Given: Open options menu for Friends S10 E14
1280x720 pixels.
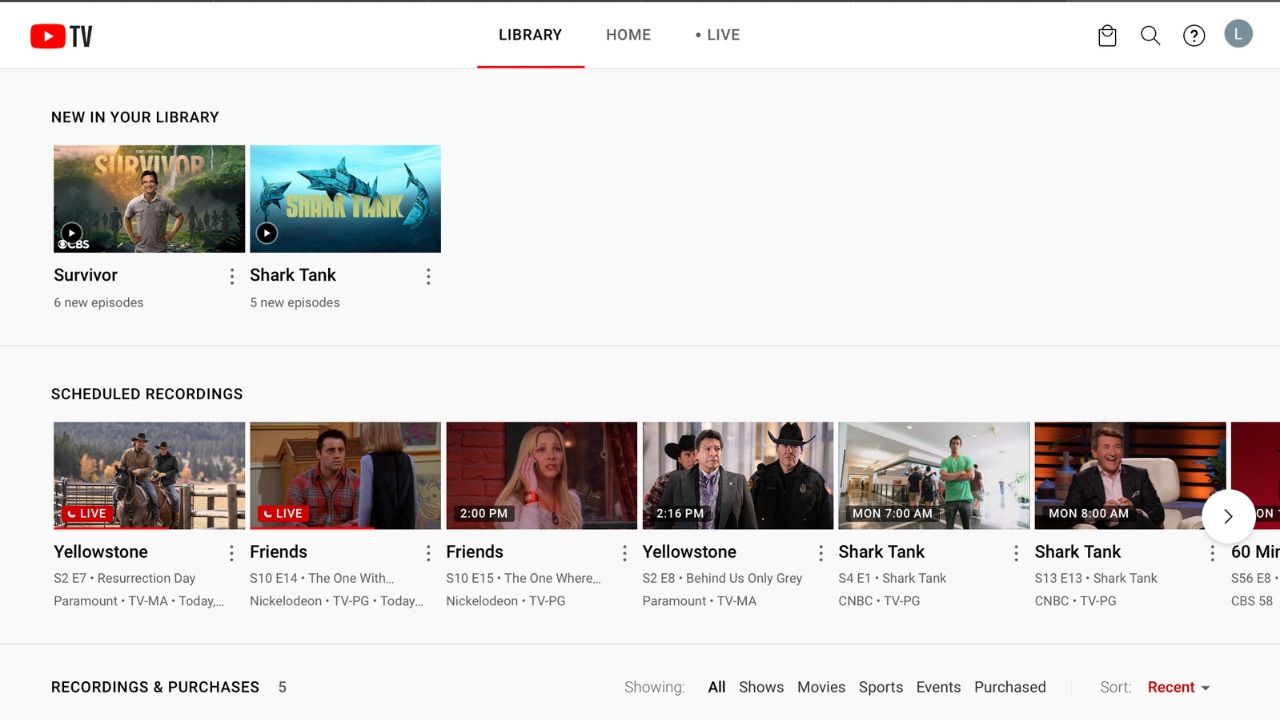Looking at the screenshot, I should tap(428, 552).
